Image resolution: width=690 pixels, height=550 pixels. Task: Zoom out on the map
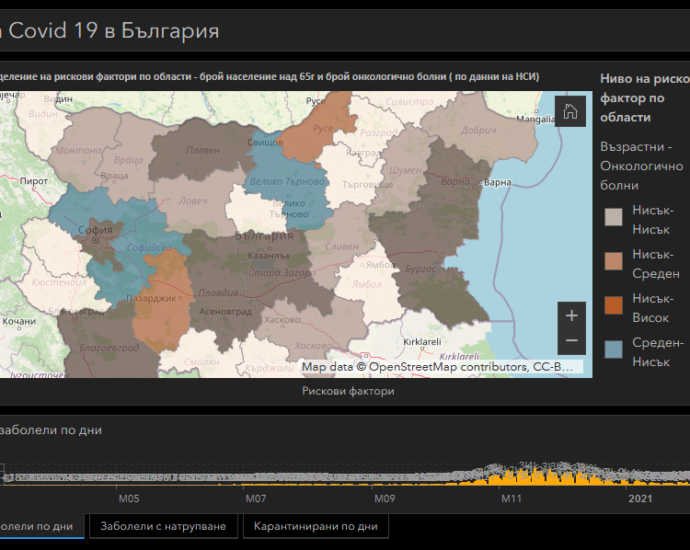[571, 341]
